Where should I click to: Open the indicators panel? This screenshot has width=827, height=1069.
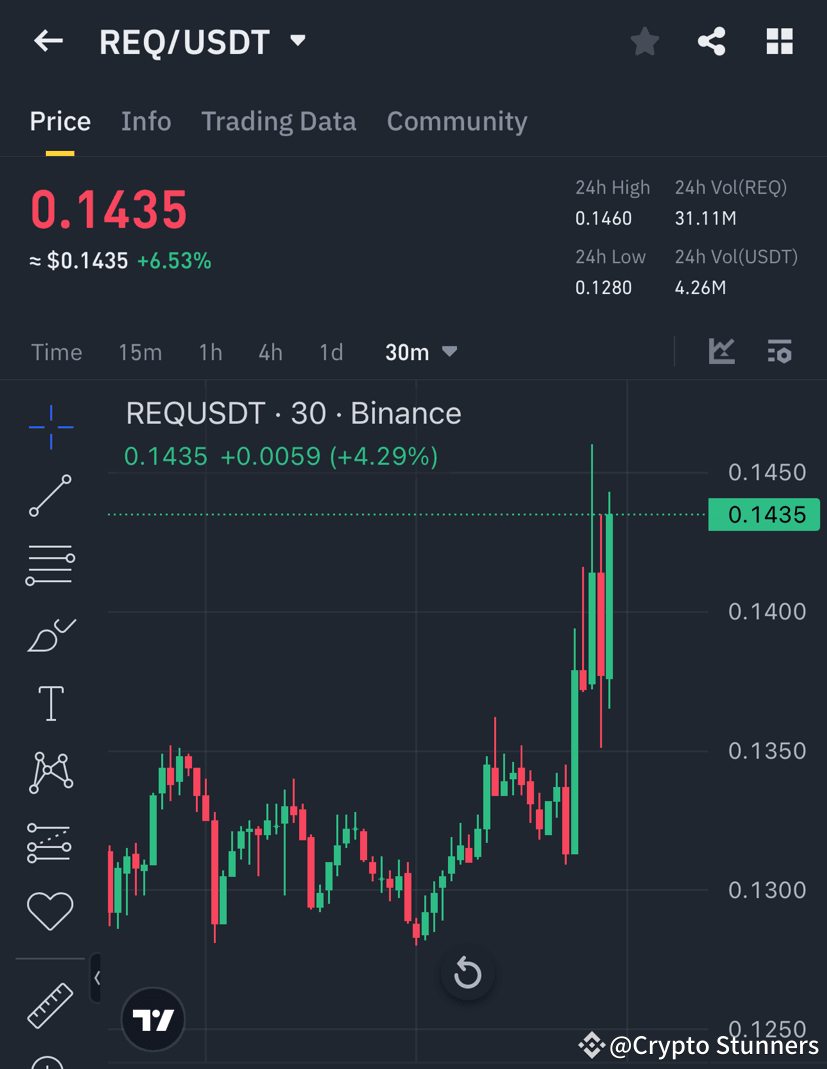point(721,351)
